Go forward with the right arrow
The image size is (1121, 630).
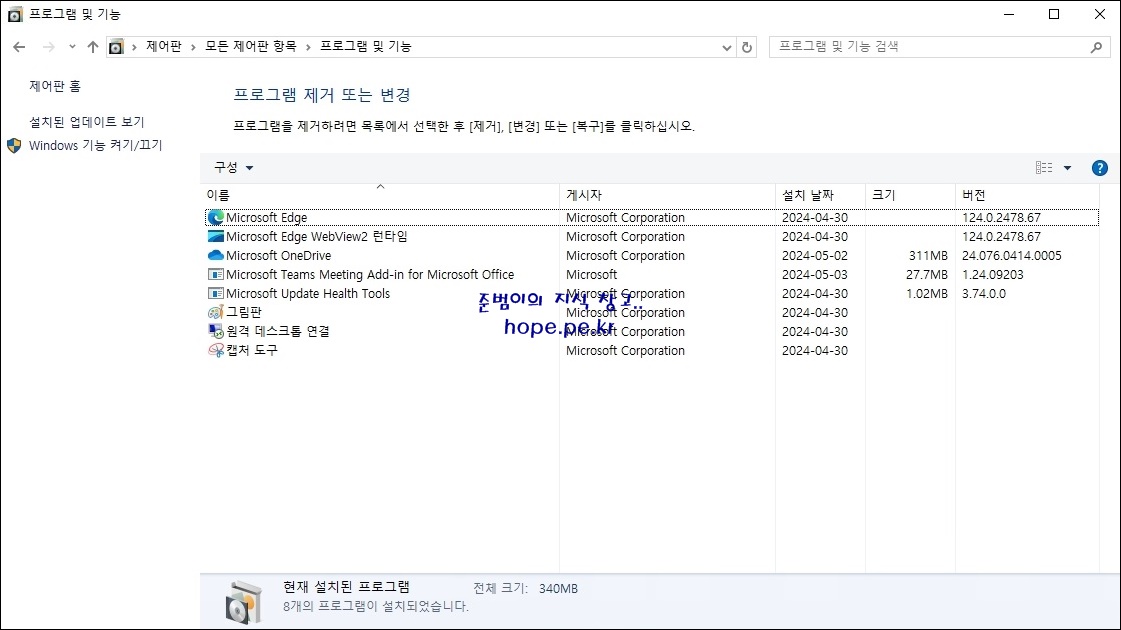pos(49,47)
